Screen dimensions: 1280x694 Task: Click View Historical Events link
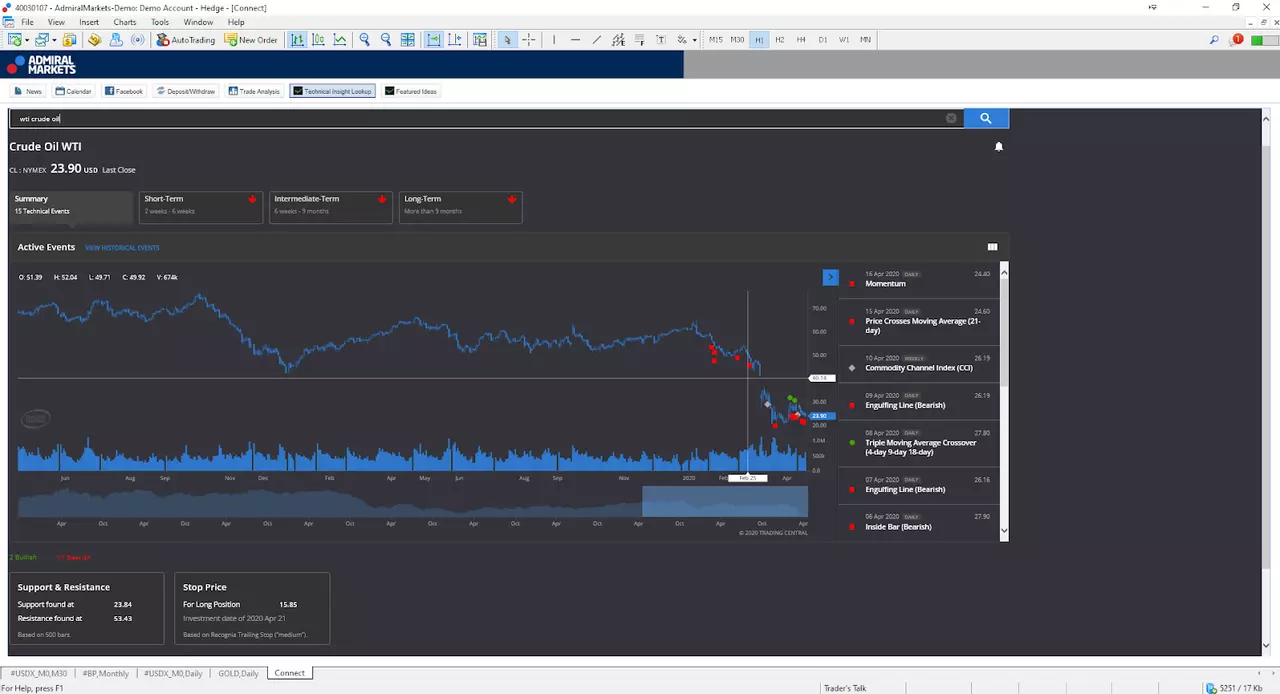pyautogui.click(x=122, y=247)
